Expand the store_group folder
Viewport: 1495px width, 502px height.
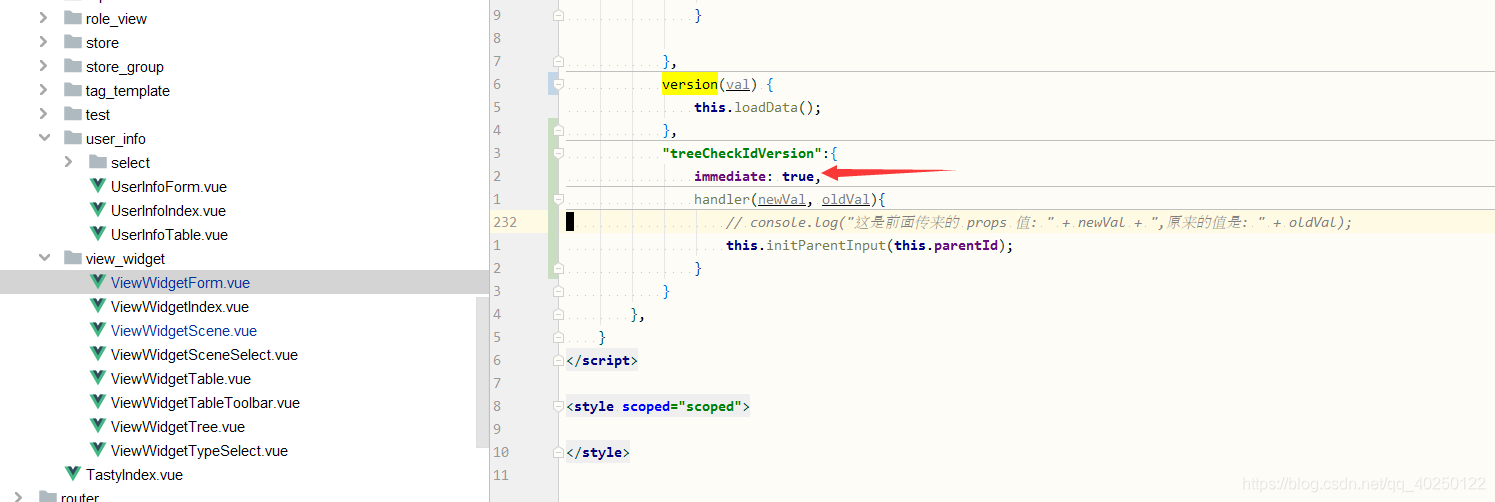pyautogui.click(x=43, y=66)
